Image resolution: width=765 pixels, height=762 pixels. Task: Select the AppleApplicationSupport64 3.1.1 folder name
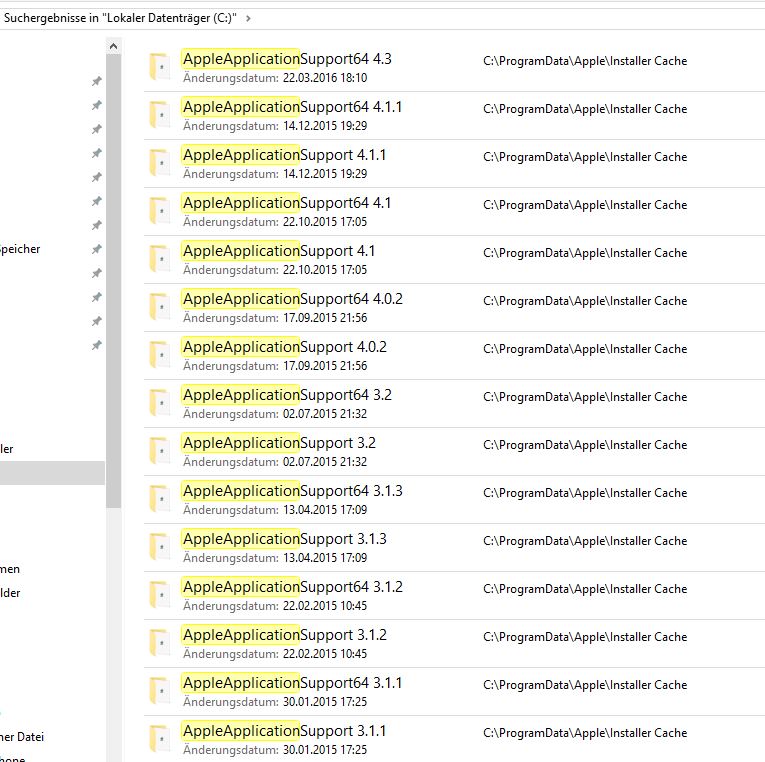click(293, 683)
